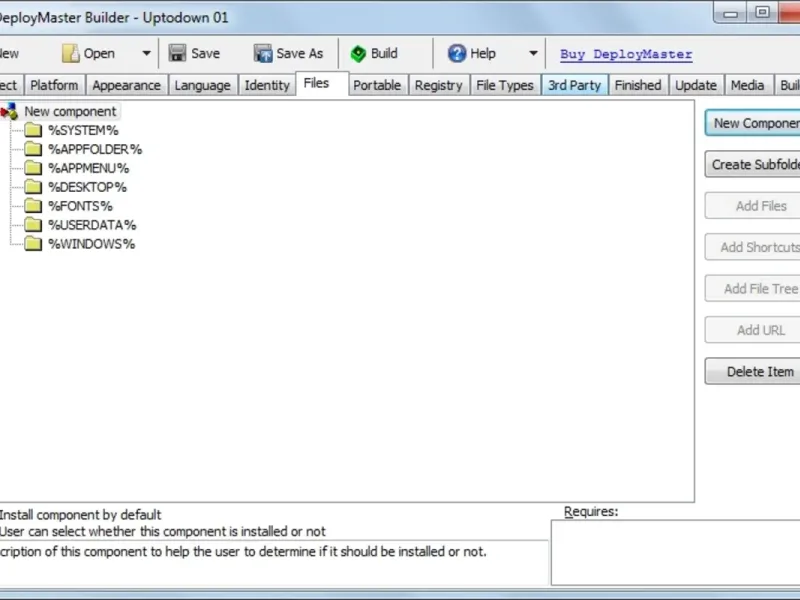
Task: Click the Add File Tree button
Action: 753,288
